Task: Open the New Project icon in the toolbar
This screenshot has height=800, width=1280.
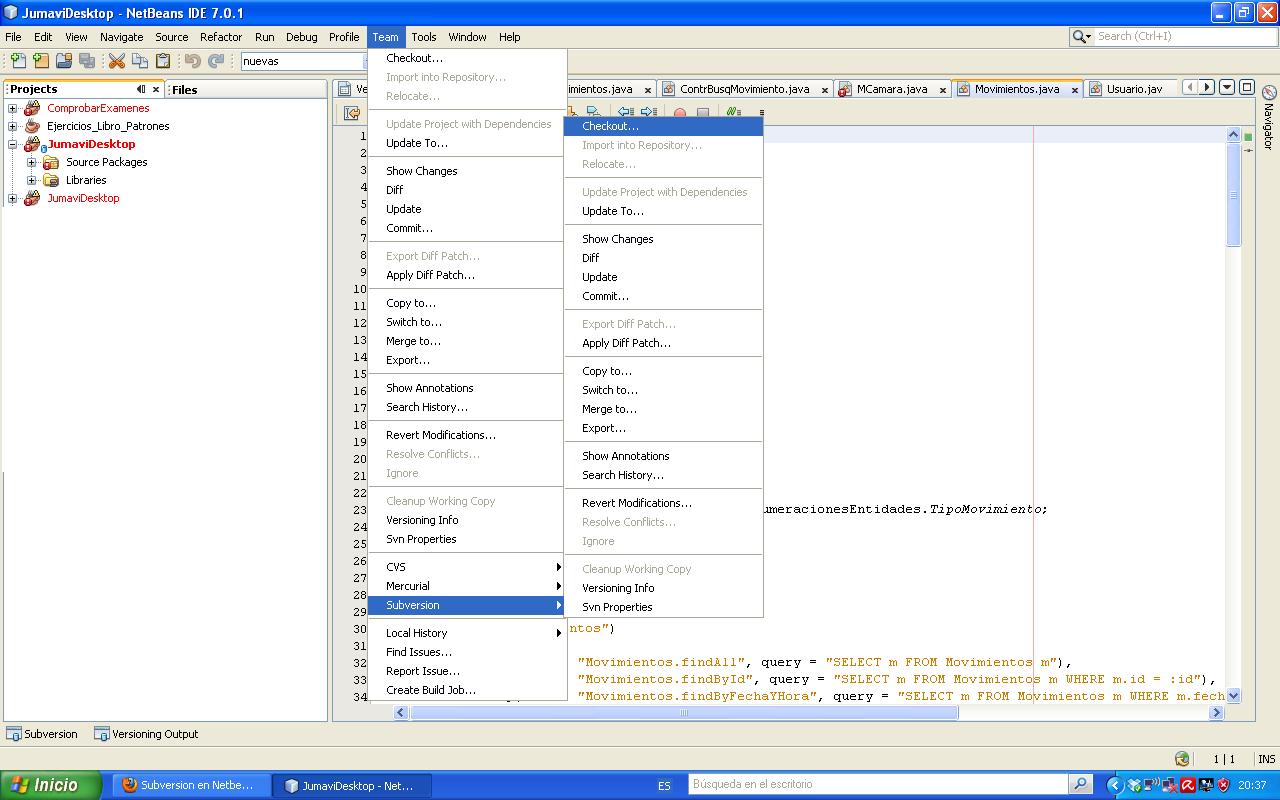Action: pos(40,60)
